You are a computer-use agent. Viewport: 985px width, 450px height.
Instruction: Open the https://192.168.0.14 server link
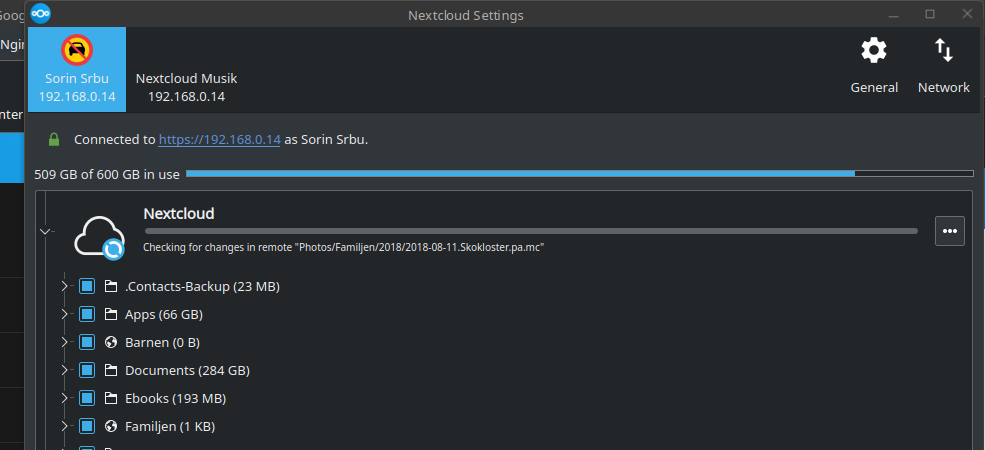pos(219,140)
